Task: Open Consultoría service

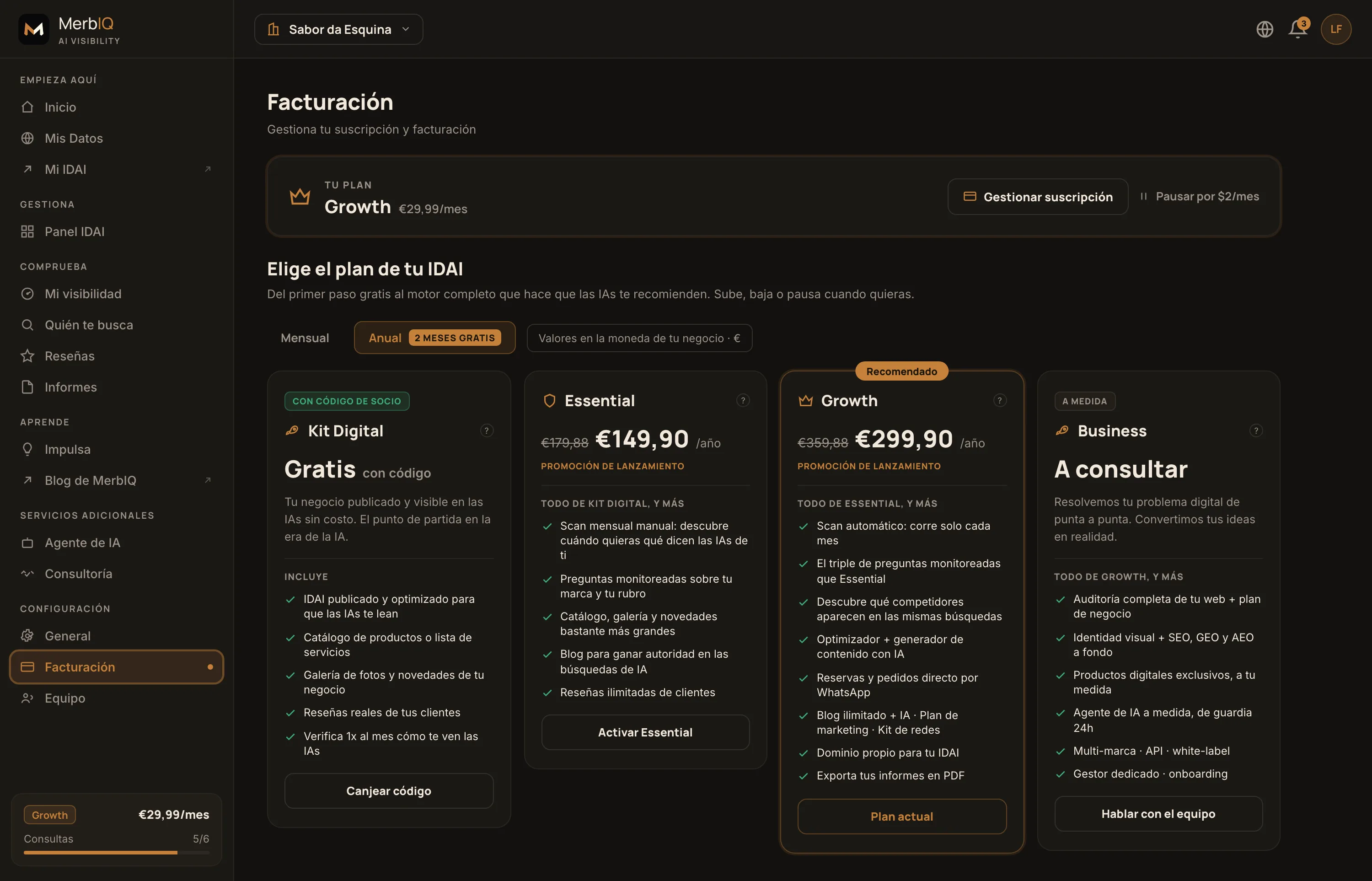Action: click(117, 574)
